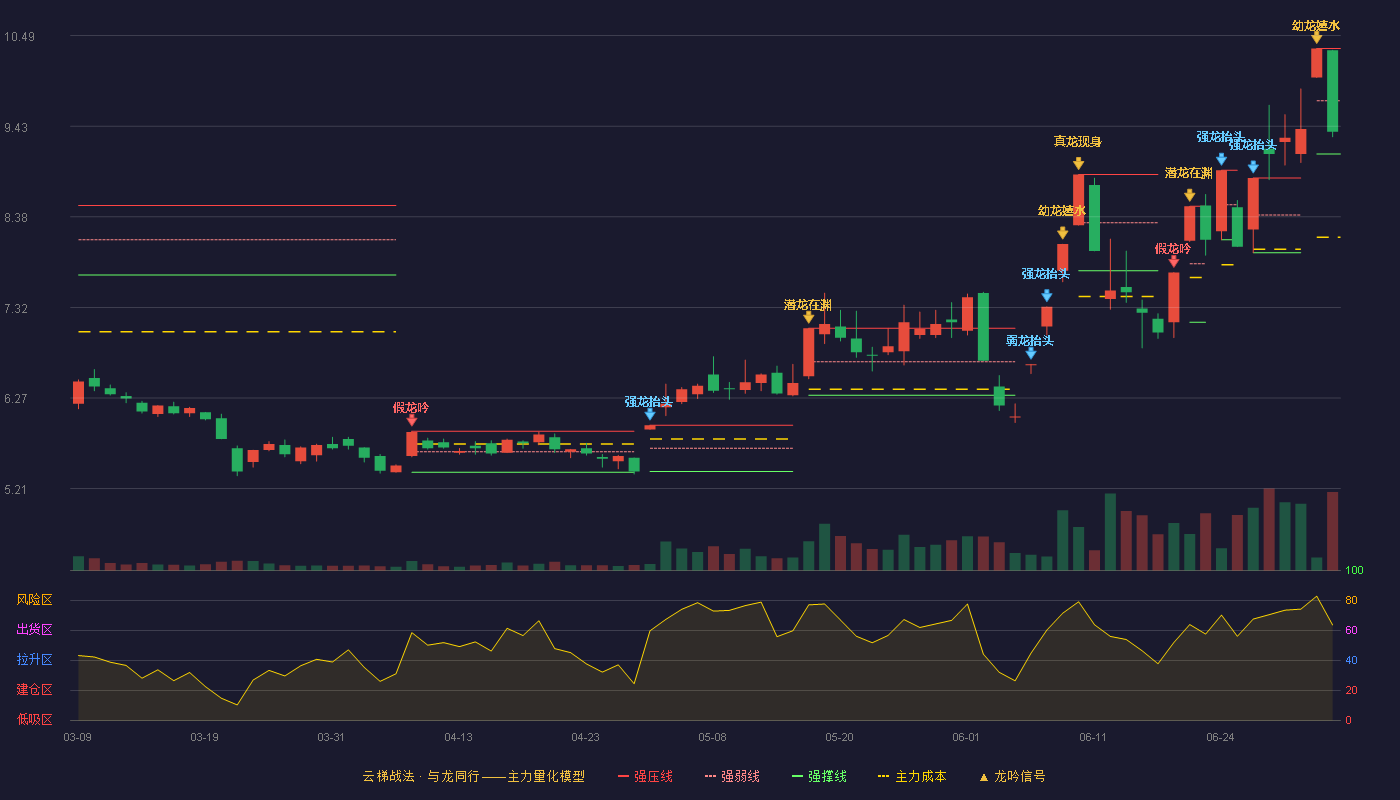
Task: Click the 80 indicator scale label
Action: click(1351, 601)
